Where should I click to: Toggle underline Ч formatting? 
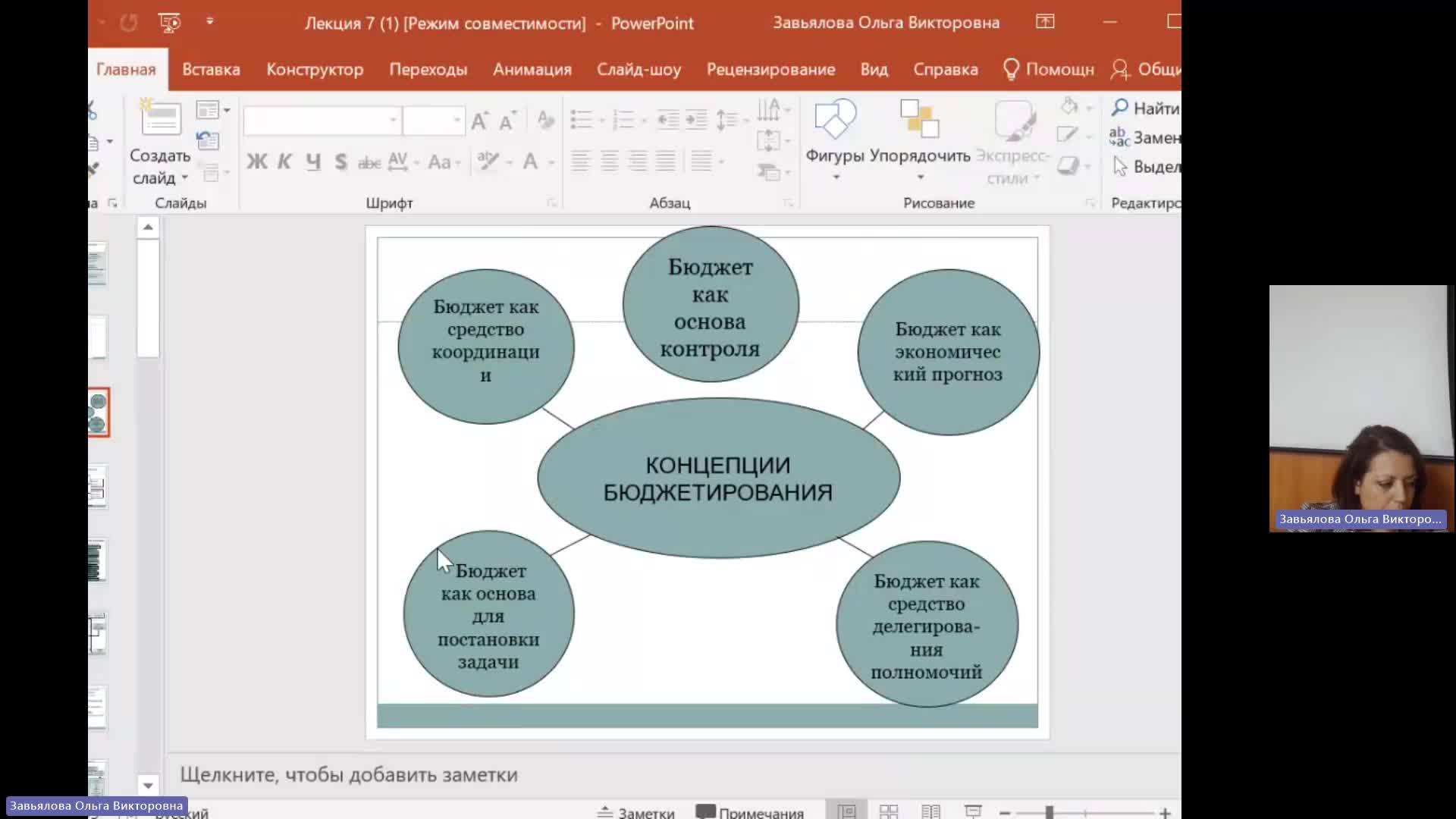click(x=313, y=162)
